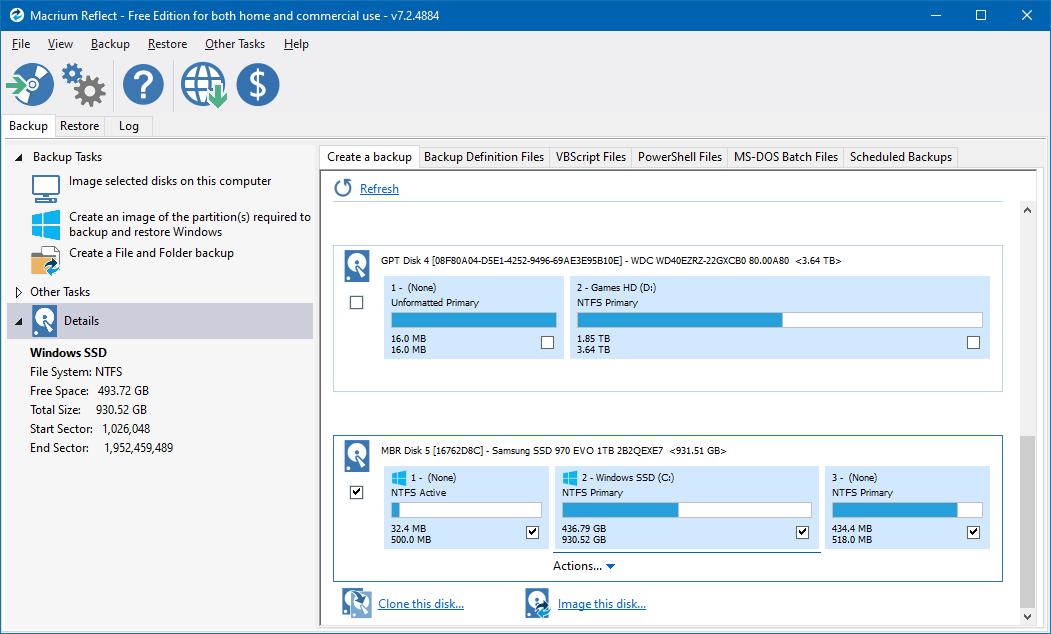This screenshot has height=634, width=1051.
Task: Uncheck the 518.0 MB NTFS Primary partition
Action: point(973,532)
